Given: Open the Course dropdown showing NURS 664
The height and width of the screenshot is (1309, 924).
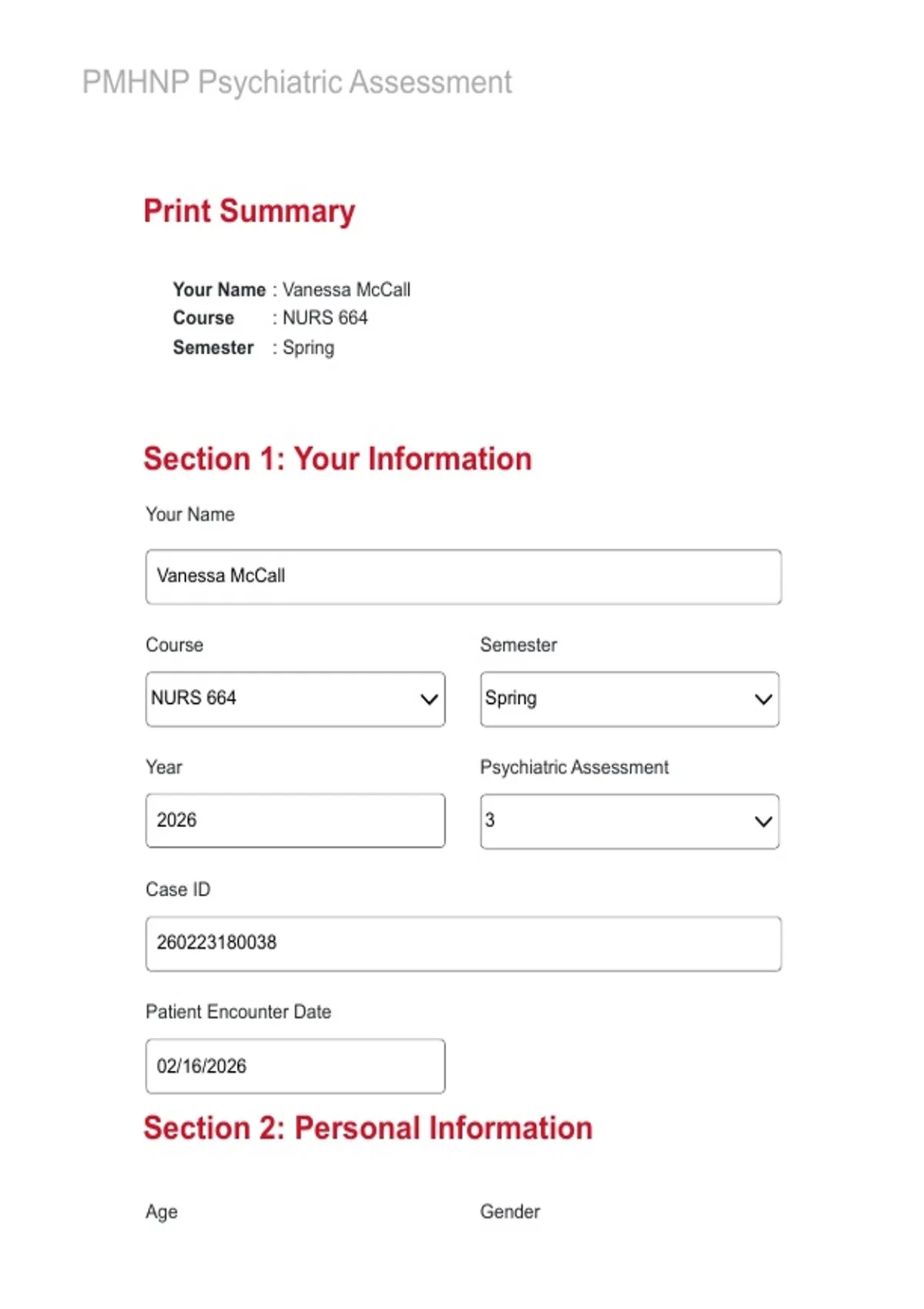Looking at the screenshot, I should tap(295, 699).
